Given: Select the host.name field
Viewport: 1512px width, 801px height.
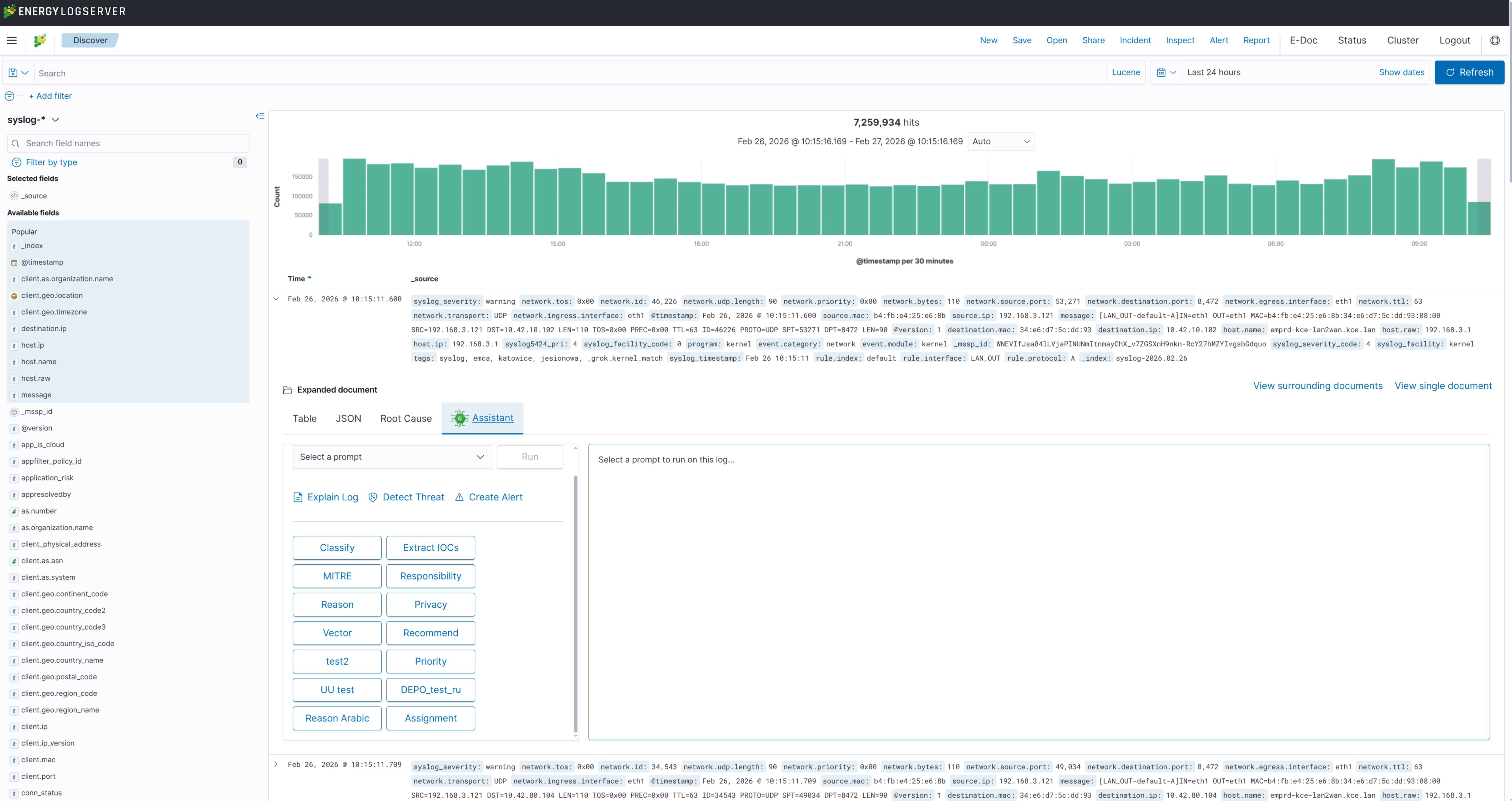Looking at the screenshot, I should pos(39,362).
